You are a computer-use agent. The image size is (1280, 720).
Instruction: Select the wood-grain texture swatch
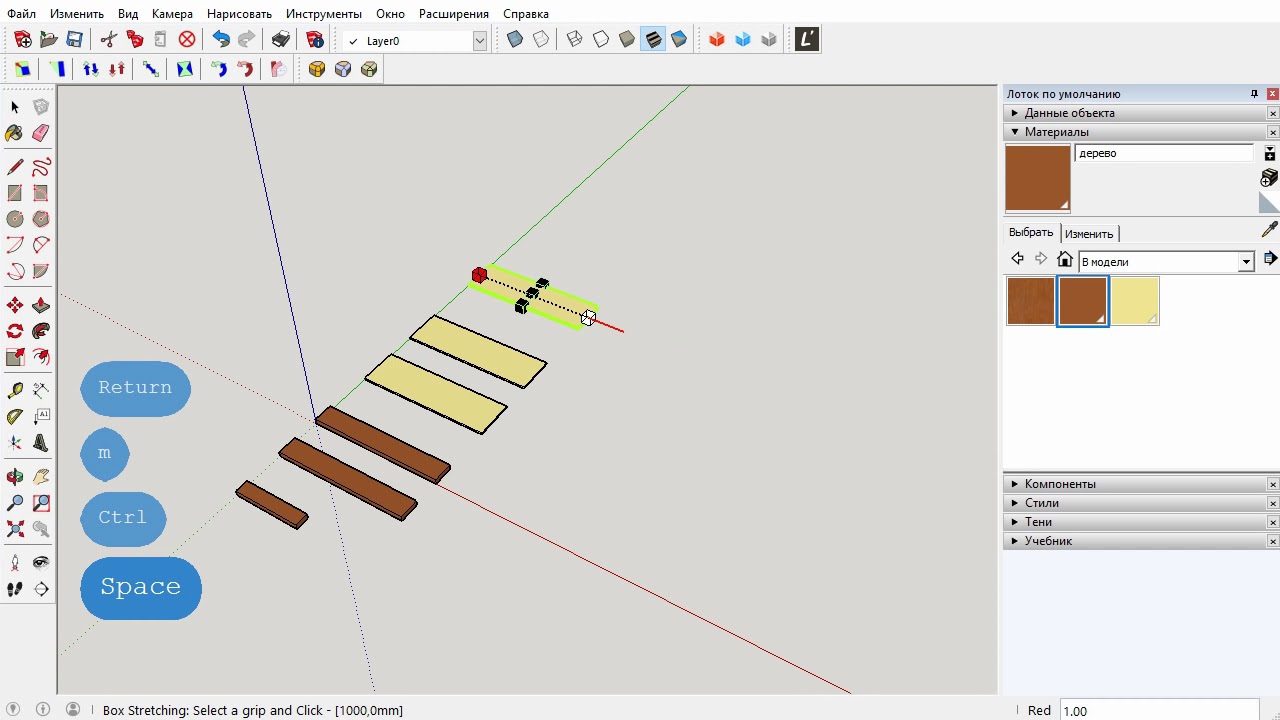pyautogui.click(x=1030, y=301)
